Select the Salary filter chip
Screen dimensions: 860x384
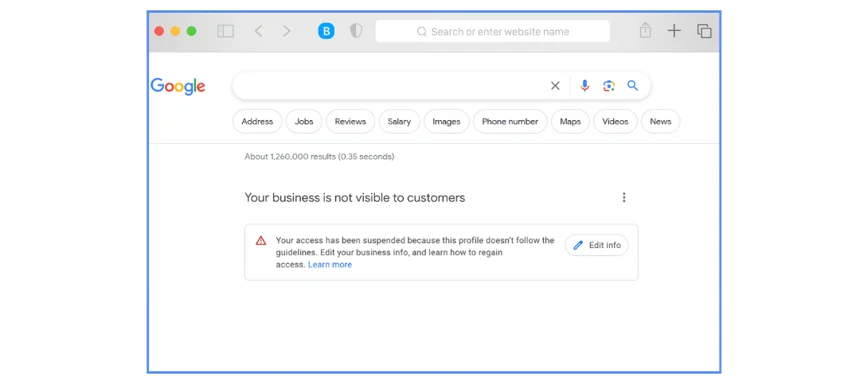pyautogui.click(x=399, y=122)
